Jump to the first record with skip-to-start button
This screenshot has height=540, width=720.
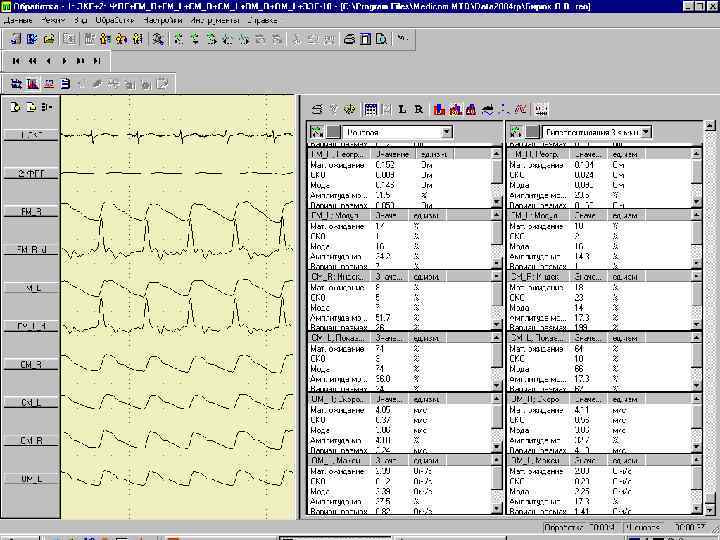16,61
